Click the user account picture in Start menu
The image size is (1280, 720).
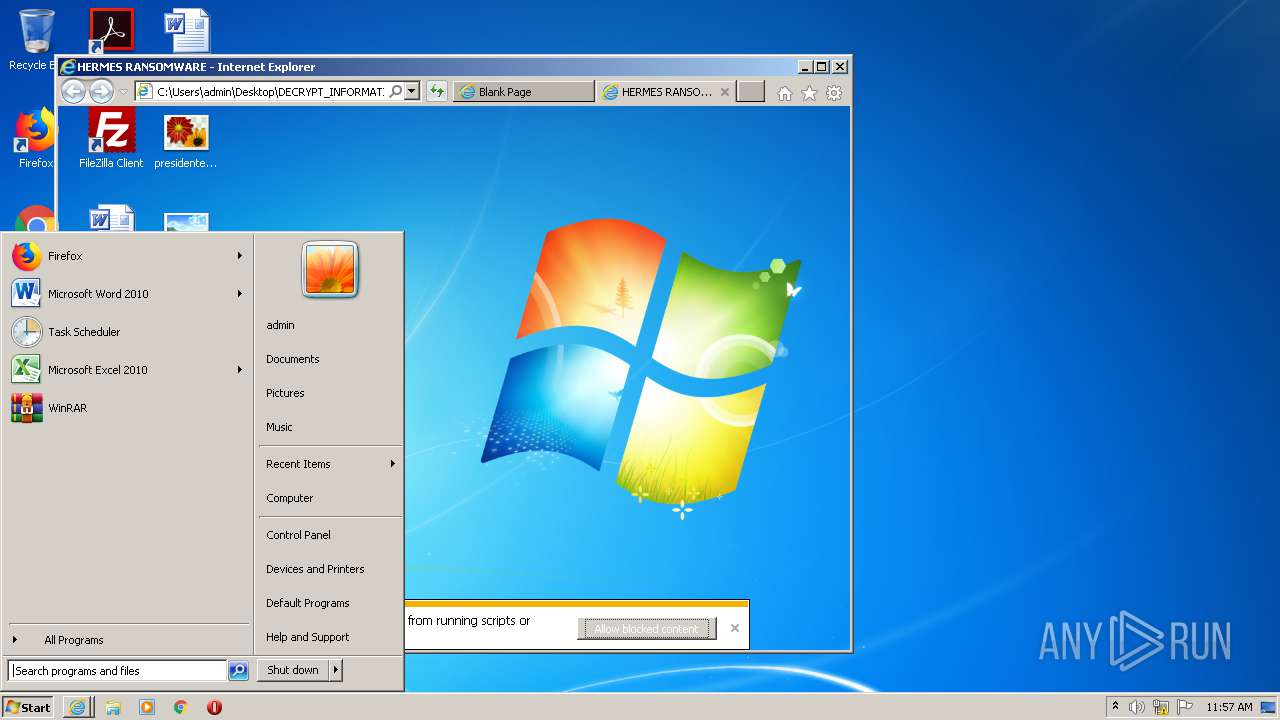click(330, 270)
